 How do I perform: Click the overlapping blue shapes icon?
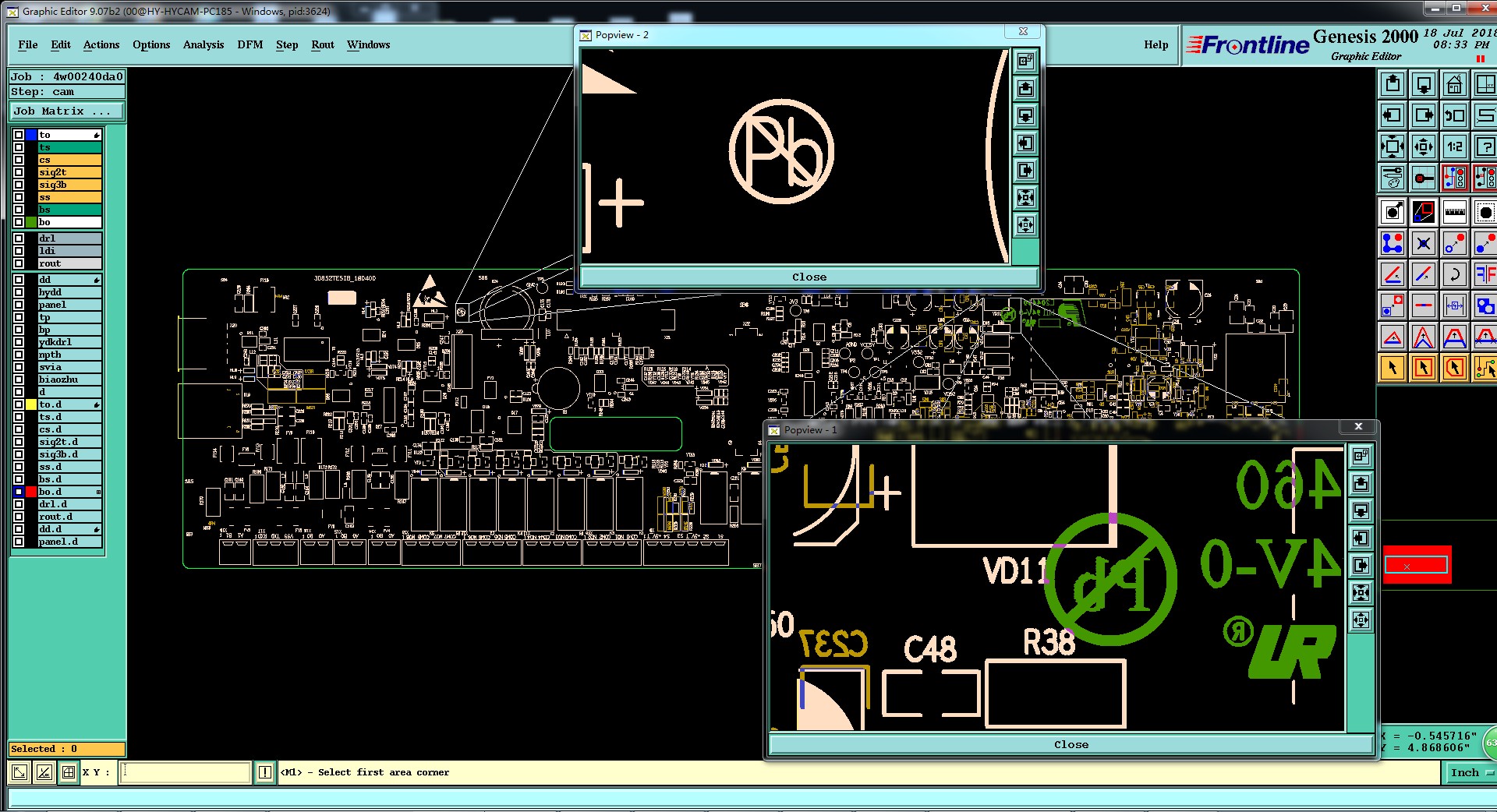tap(1485, 305)
